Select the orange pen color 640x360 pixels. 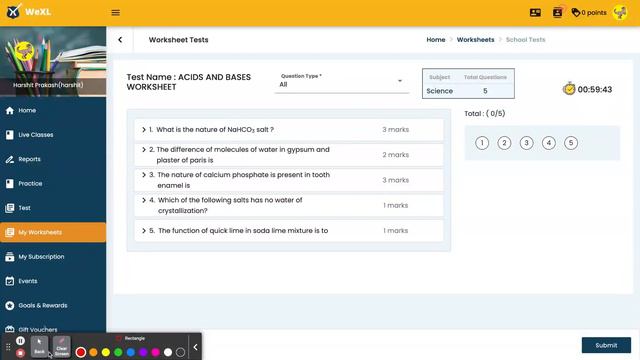pos(93,352)
